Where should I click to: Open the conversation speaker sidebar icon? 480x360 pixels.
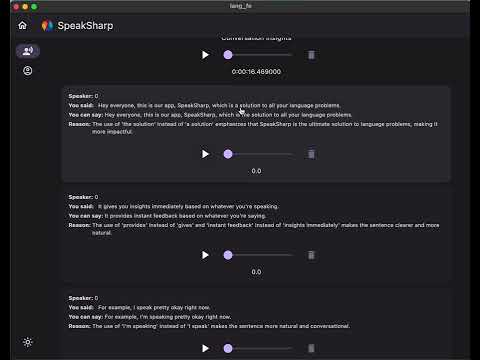click(28, 51)
